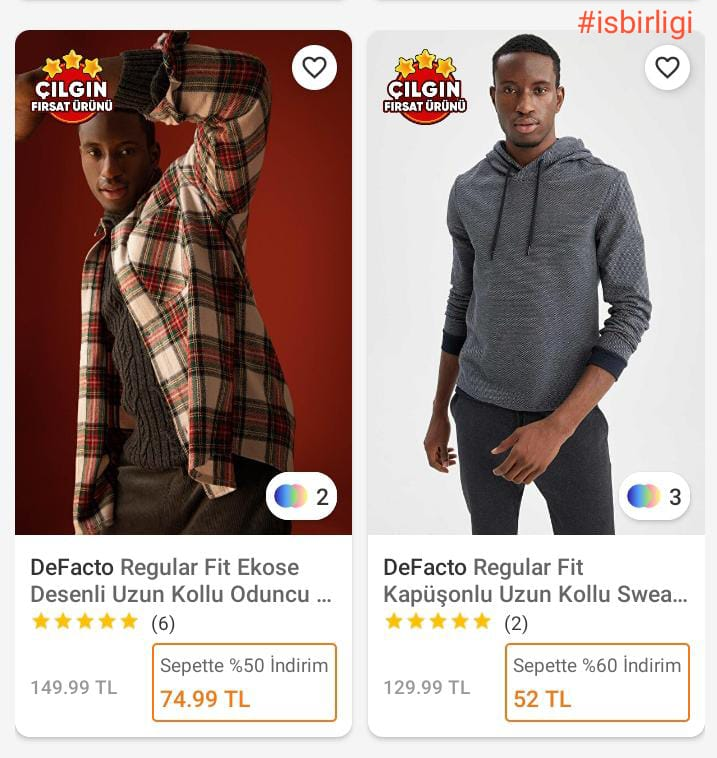Image resolution: width=717 pixels, height=758 pixels.
Task: Tap the five-star rating of hoodie
Action: click(438, 622)
